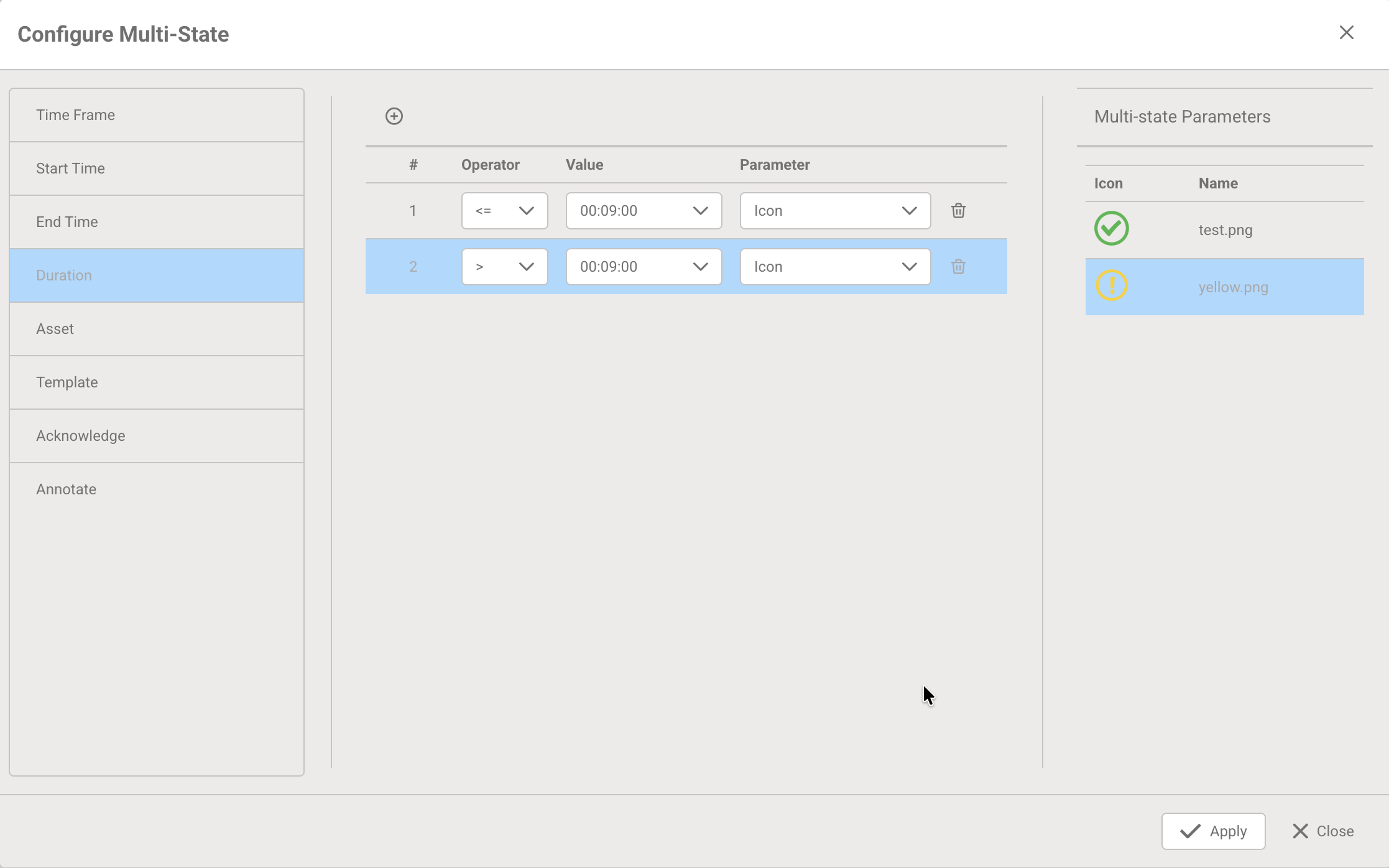Apply the multi-state configuration

tap(1213, 831)
